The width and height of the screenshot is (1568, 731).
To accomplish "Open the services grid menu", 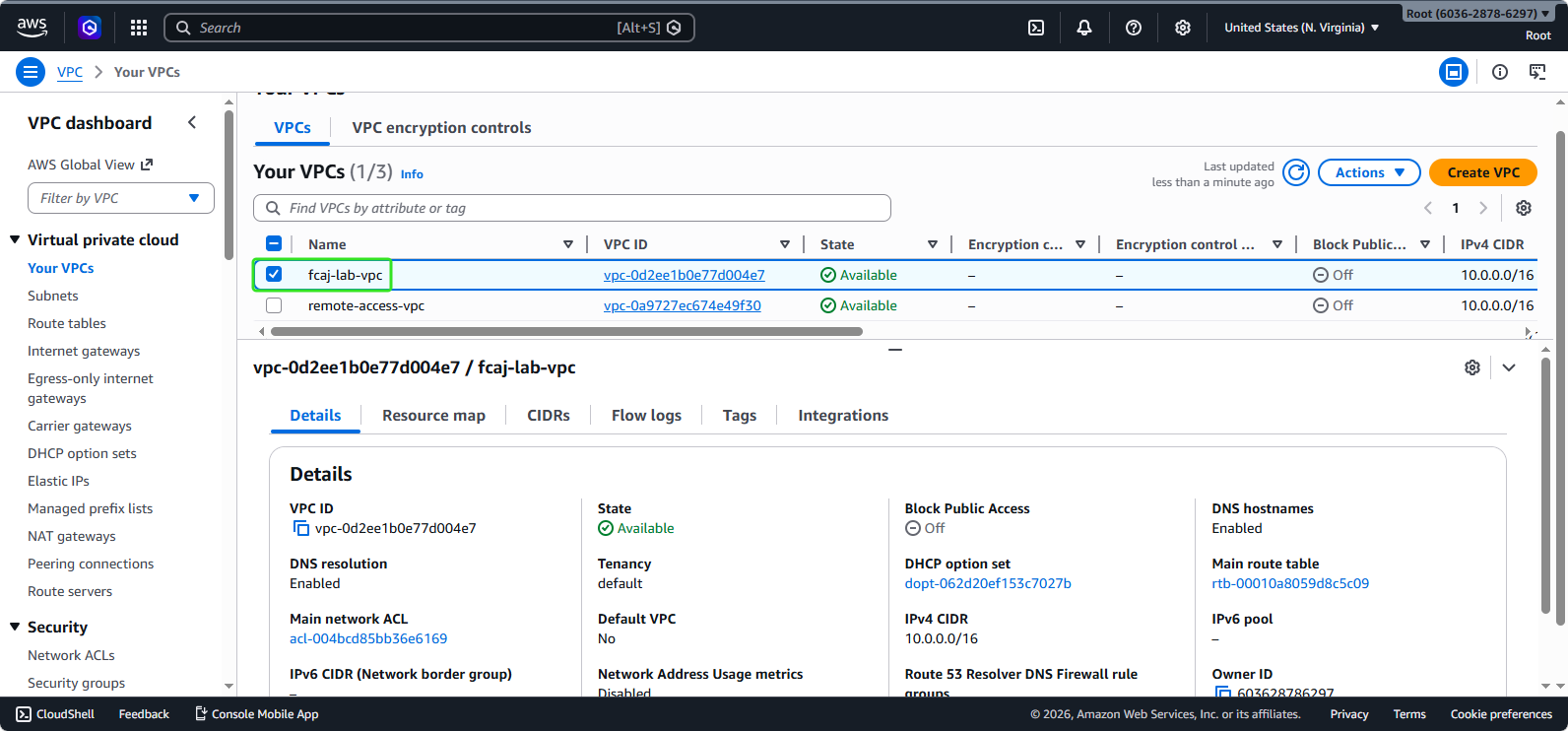I will coord(139,28).
